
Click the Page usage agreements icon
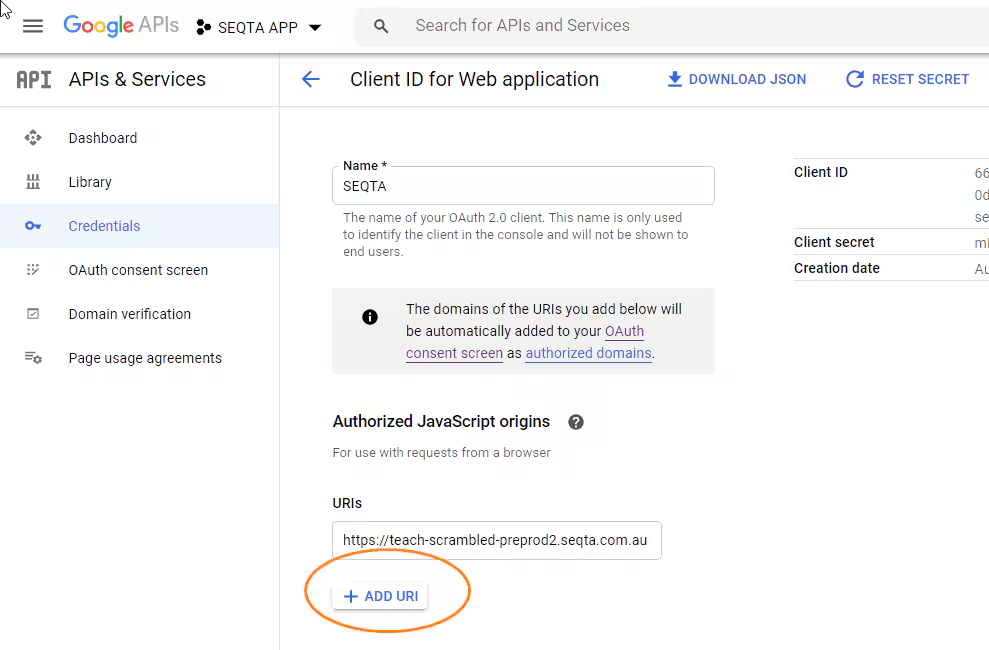33,357
